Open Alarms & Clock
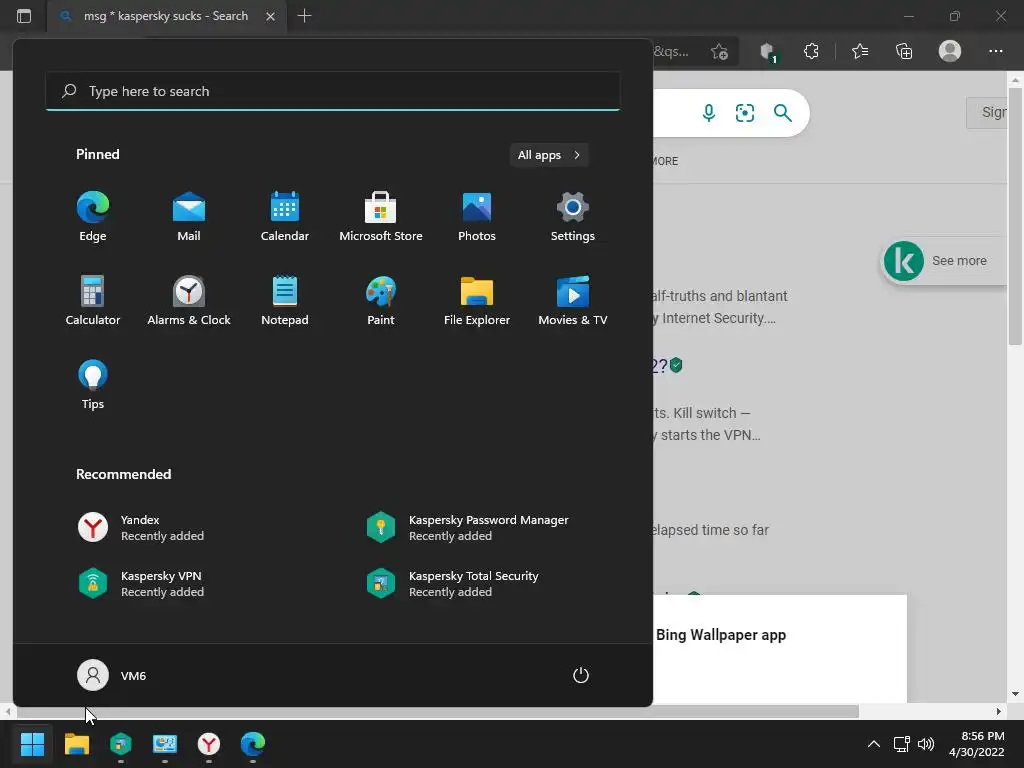 click(189, 301)
